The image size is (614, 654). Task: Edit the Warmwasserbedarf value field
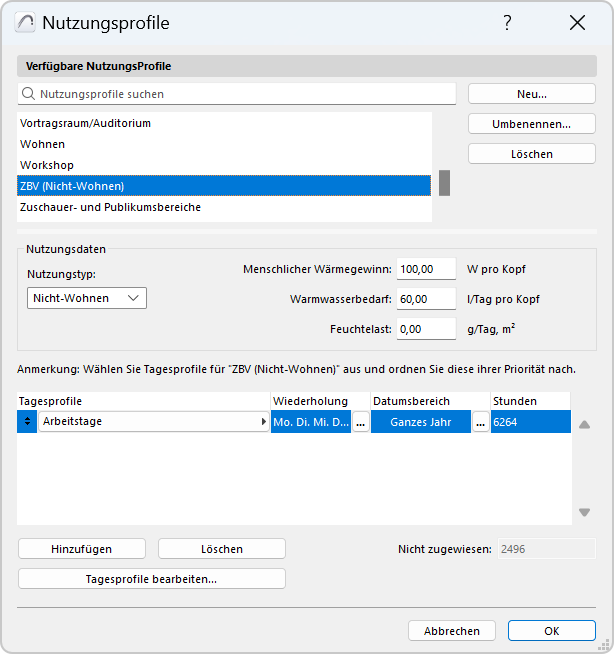[x=426, y=299]
